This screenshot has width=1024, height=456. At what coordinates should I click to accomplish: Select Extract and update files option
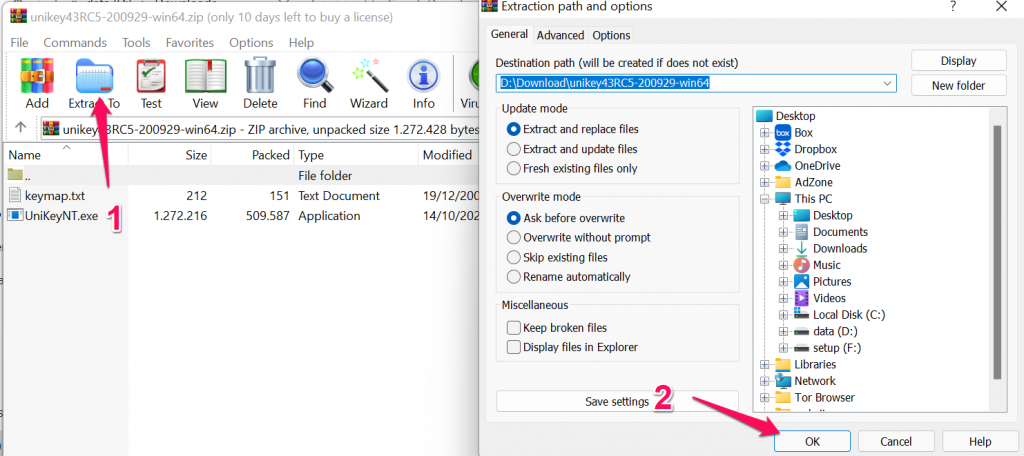[x=515, y=149]
